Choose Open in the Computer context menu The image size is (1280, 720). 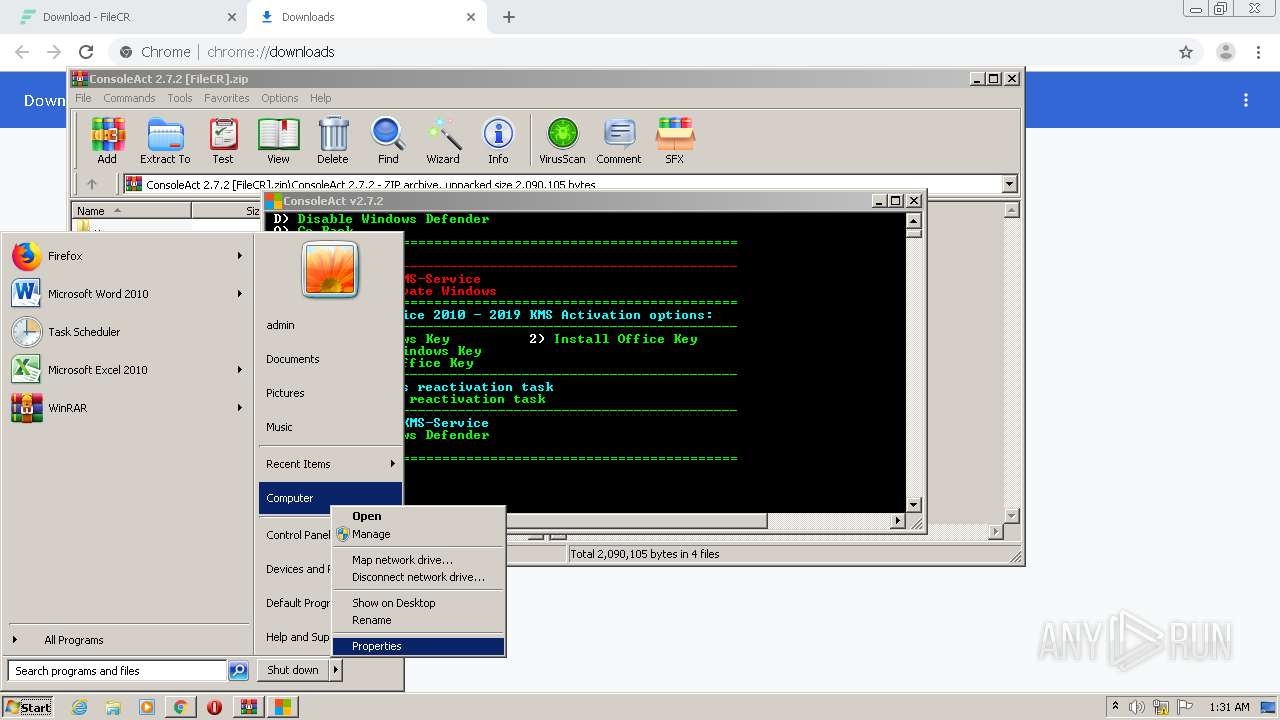point(419,516)
